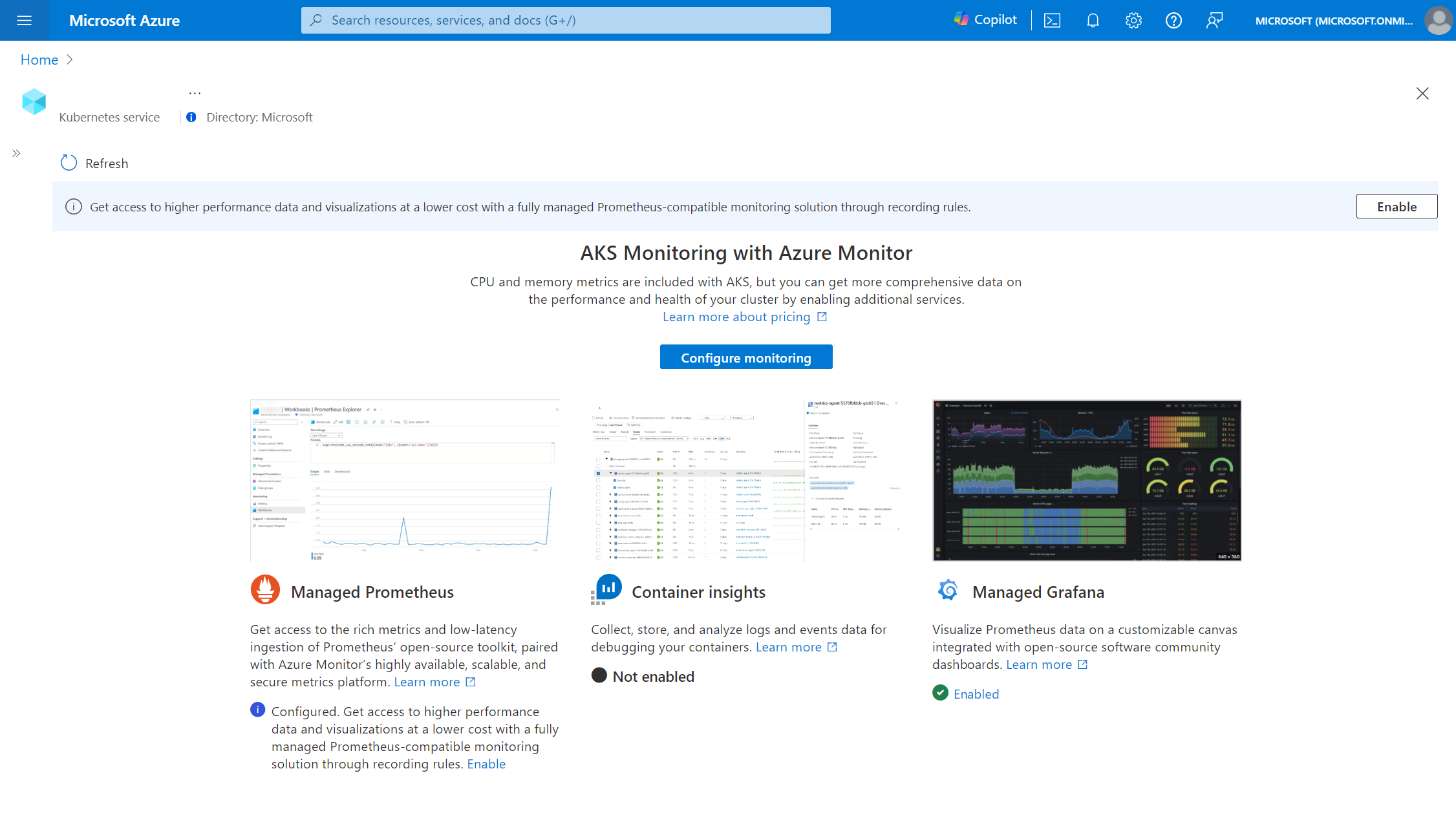Toggle Managed Grafana enabled status
1456x813 pixels.
[976, 693]
